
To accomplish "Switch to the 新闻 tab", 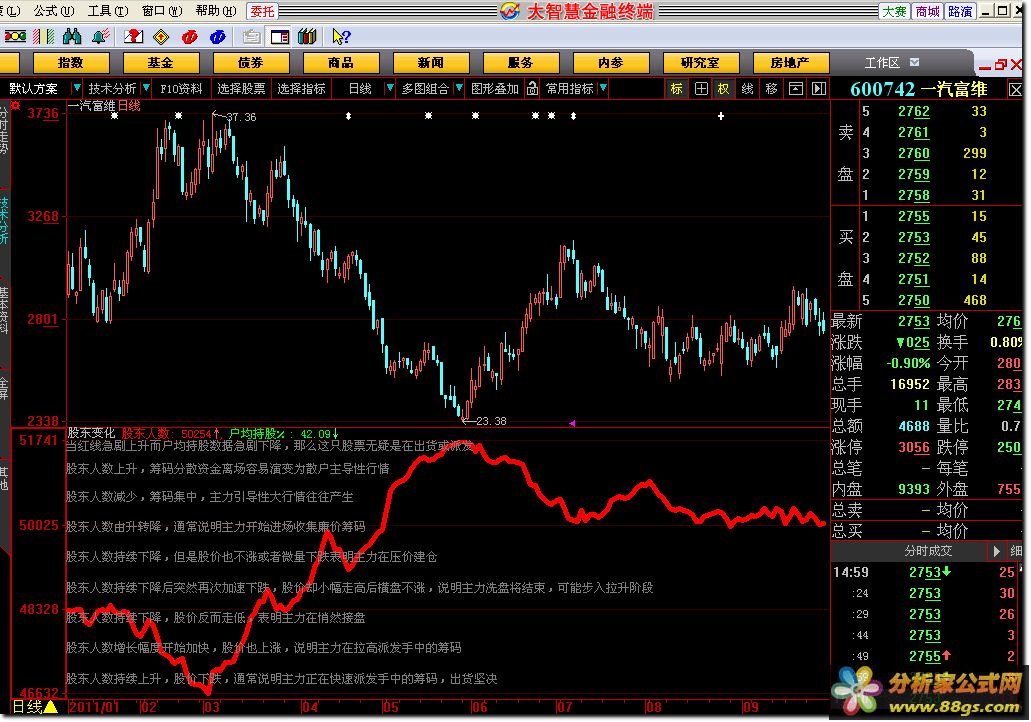I will tap(431, 62).
